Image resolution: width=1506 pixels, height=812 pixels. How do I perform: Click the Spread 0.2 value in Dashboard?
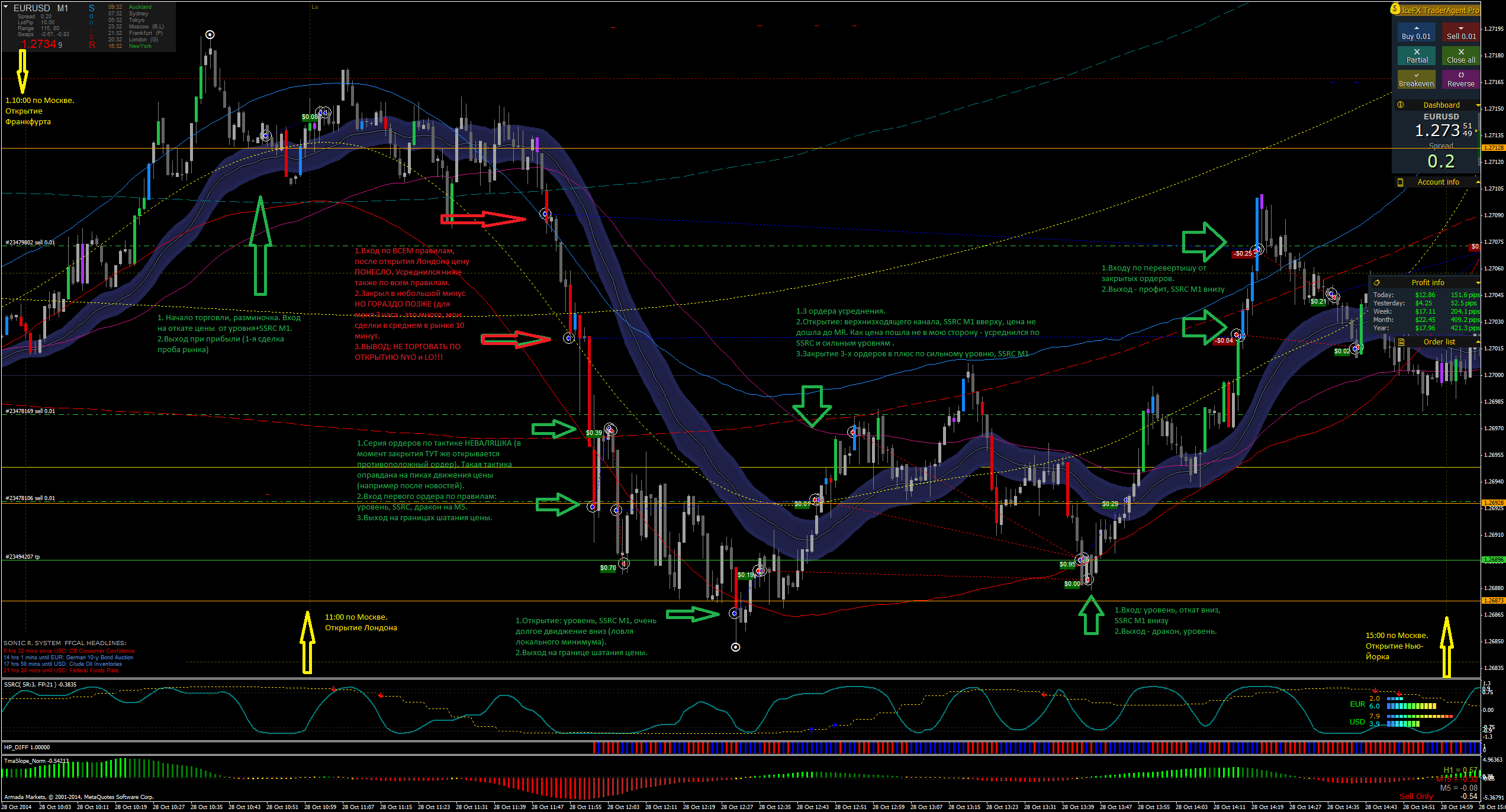pyautogui.click(x=1441, y=161)
